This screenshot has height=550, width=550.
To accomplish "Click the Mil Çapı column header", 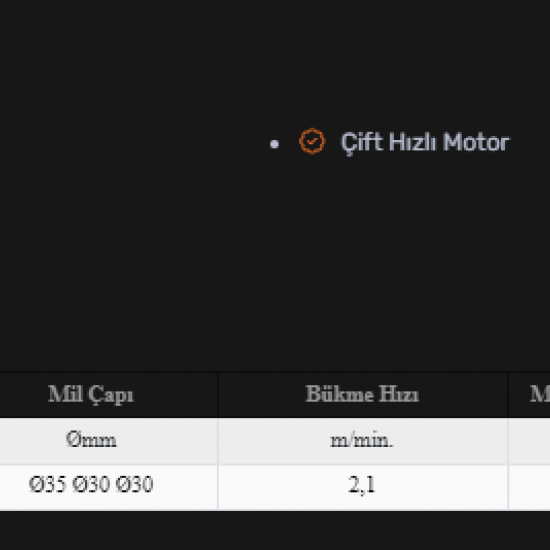I will point(91,394).
